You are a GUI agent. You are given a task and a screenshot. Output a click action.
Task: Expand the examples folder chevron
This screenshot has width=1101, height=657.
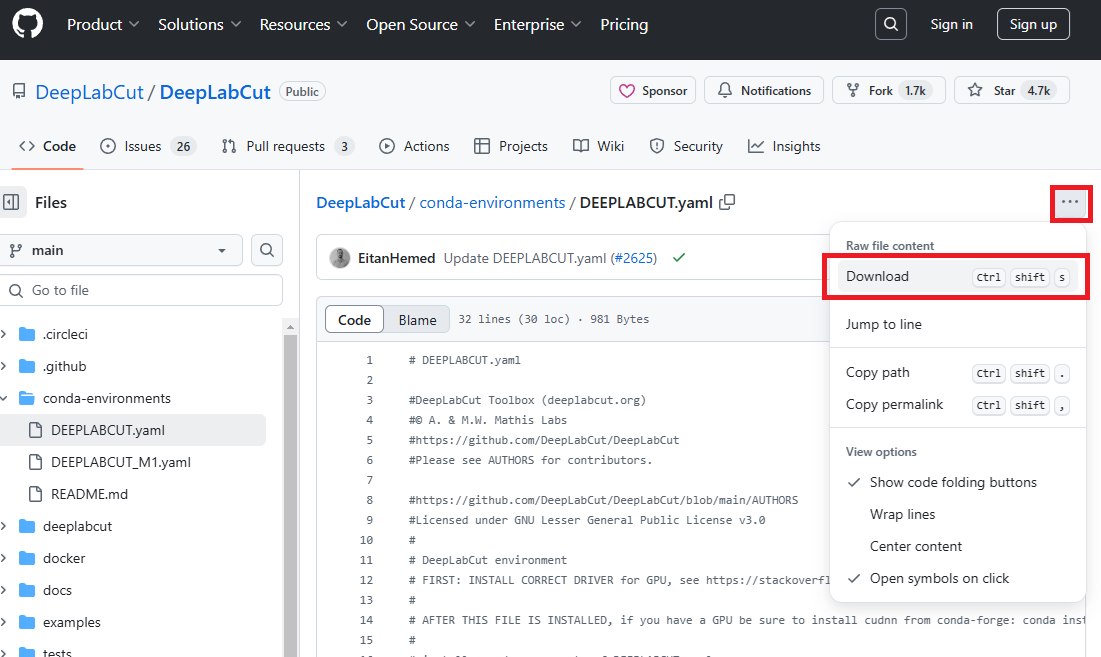(4, 623)
